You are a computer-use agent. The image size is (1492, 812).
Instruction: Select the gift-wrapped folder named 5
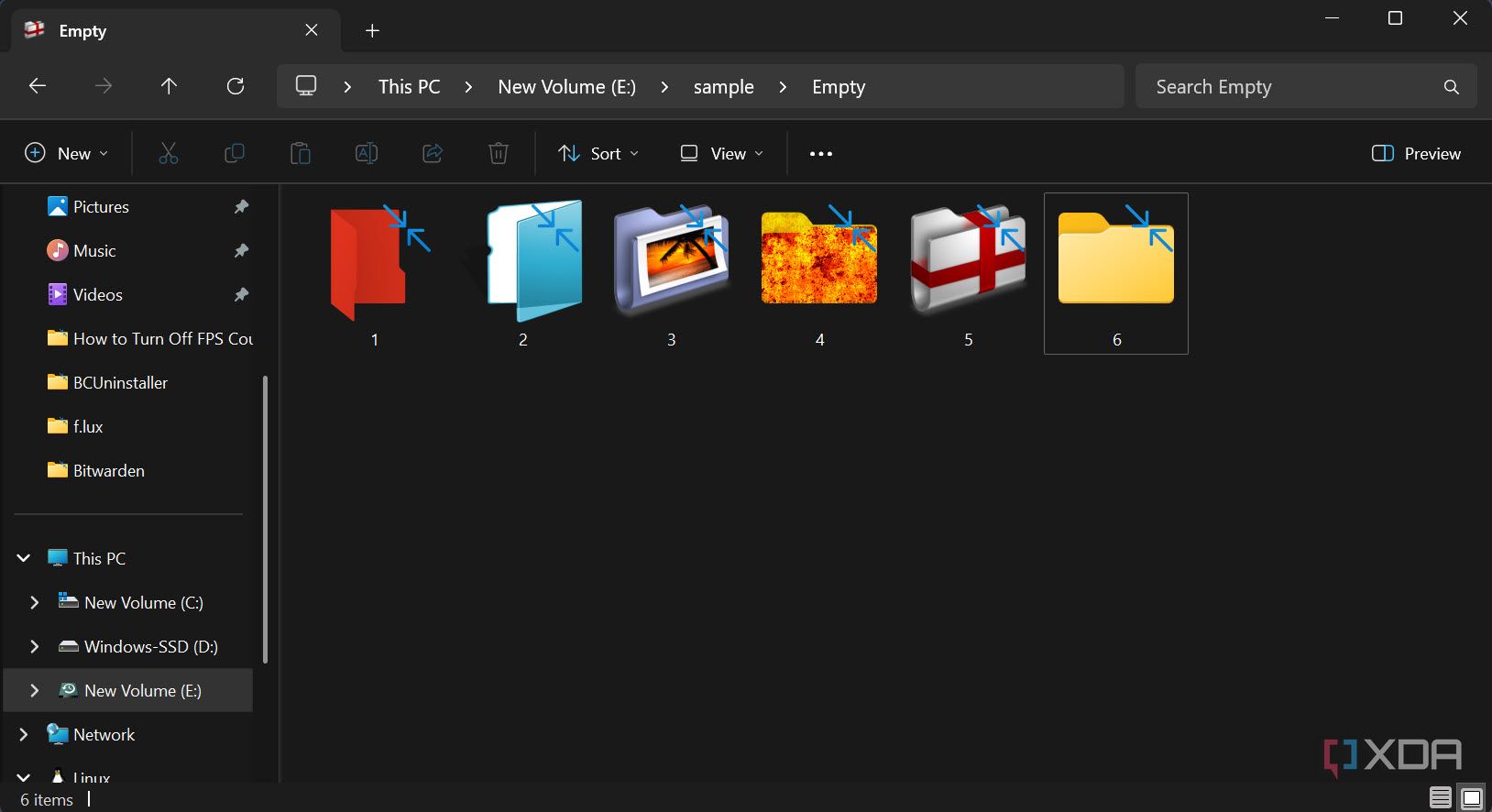[x=969, y=274]
